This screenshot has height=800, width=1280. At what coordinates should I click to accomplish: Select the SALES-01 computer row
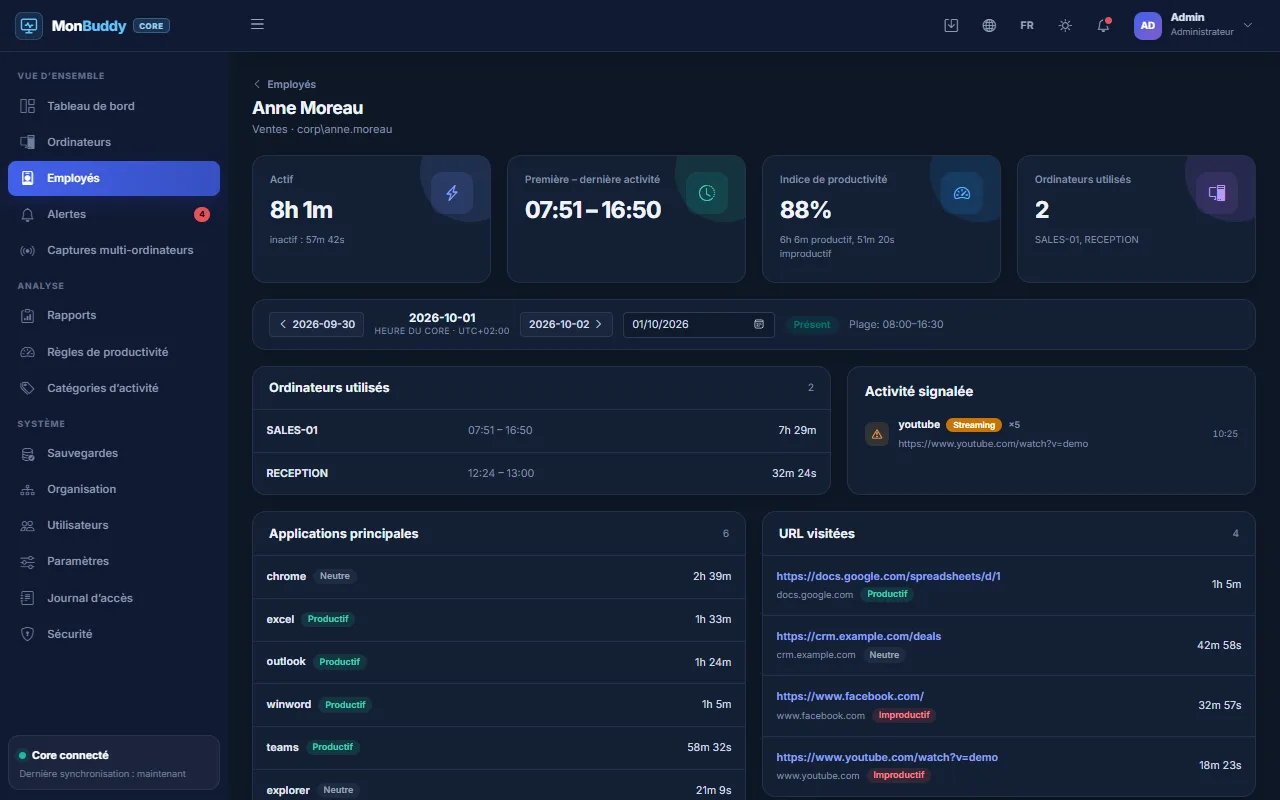pyautogui.click(x=541, y=430)
